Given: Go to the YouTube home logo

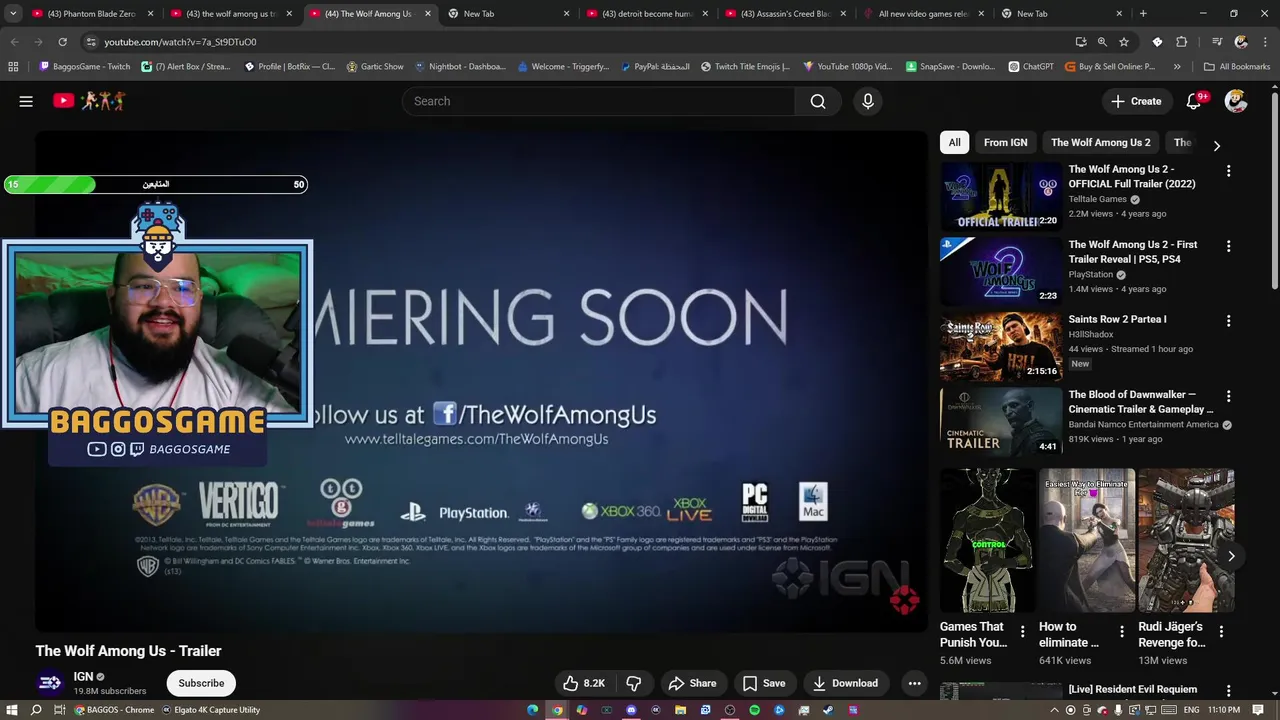Looking at the screenshot, I should click(89, 101).
